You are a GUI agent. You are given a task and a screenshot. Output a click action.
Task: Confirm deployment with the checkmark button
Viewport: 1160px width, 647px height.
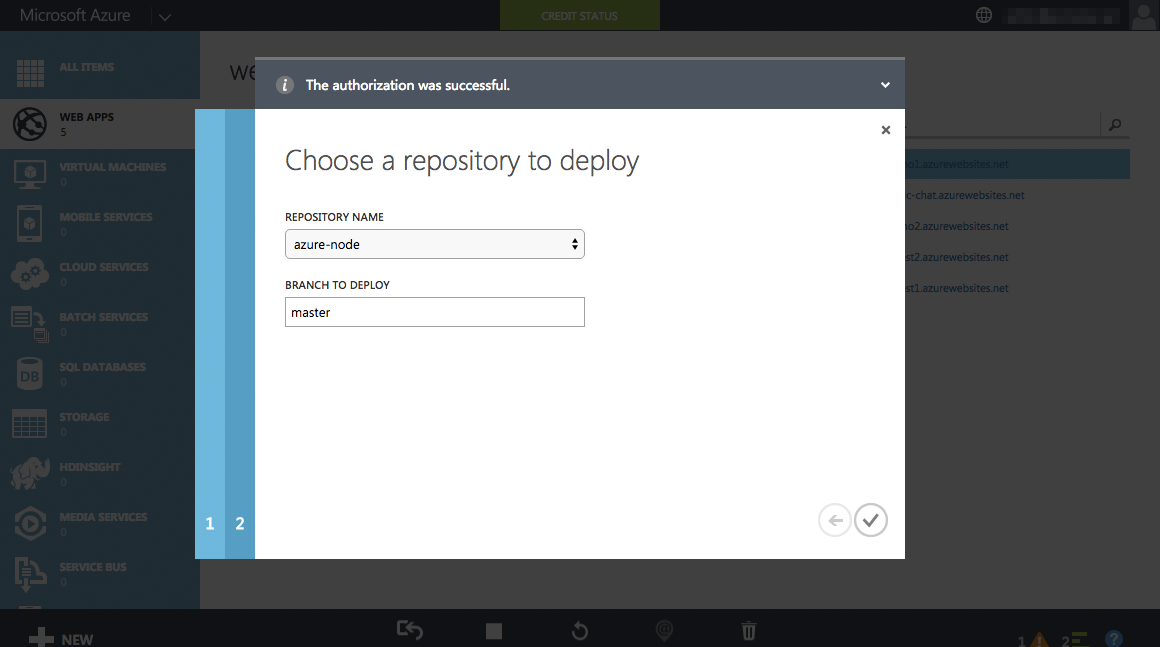pos(871,521)
